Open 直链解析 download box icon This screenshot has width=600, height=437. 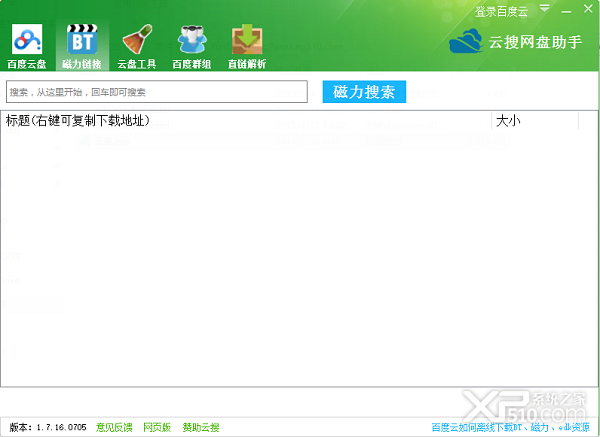pos(247,39)
